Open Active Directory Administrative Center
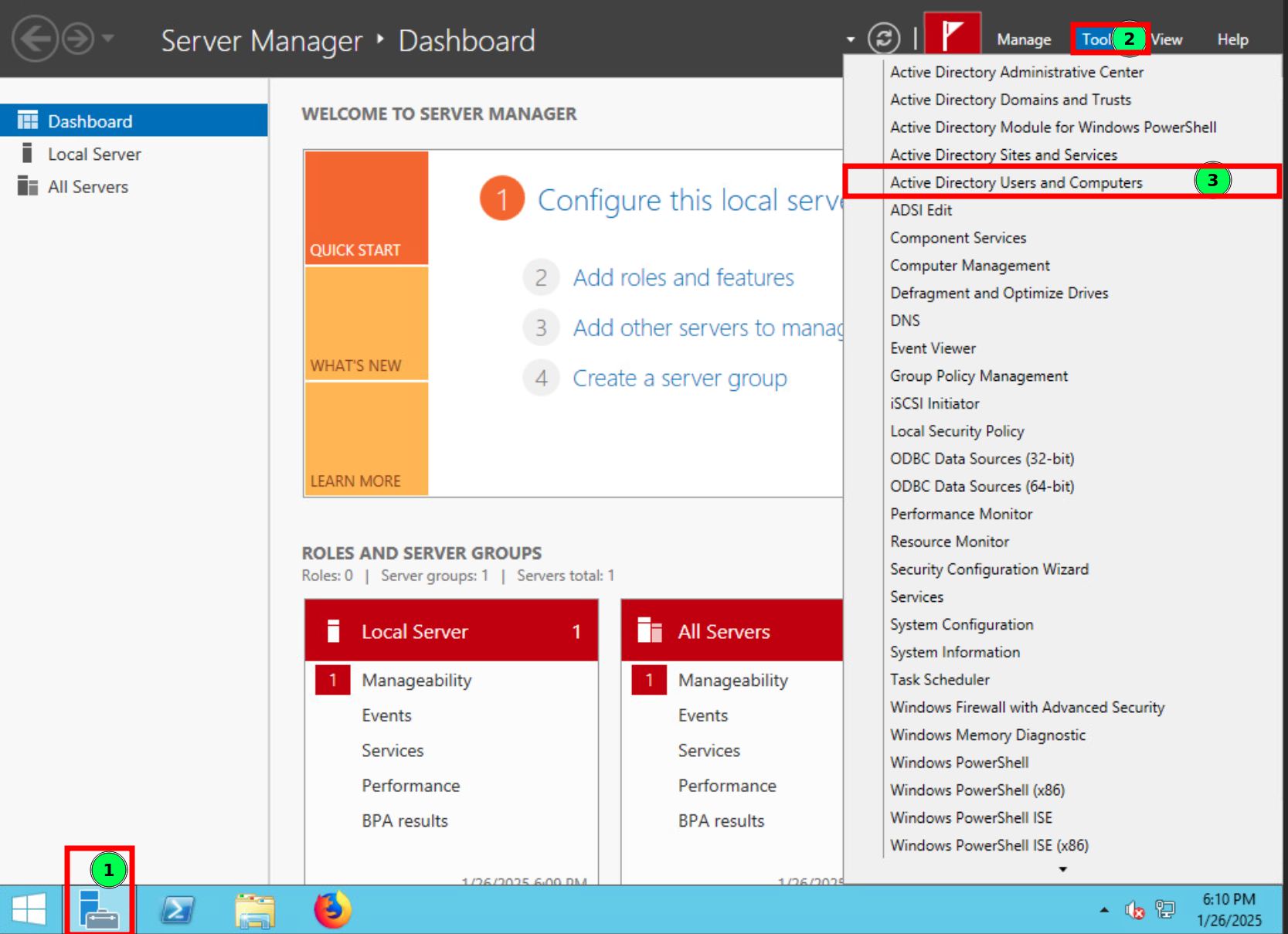 [1063, 72]
